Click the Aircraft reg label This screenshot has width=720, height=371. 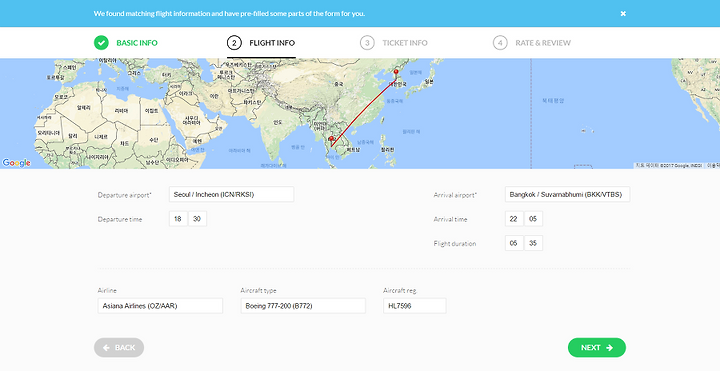click(399, 291)
